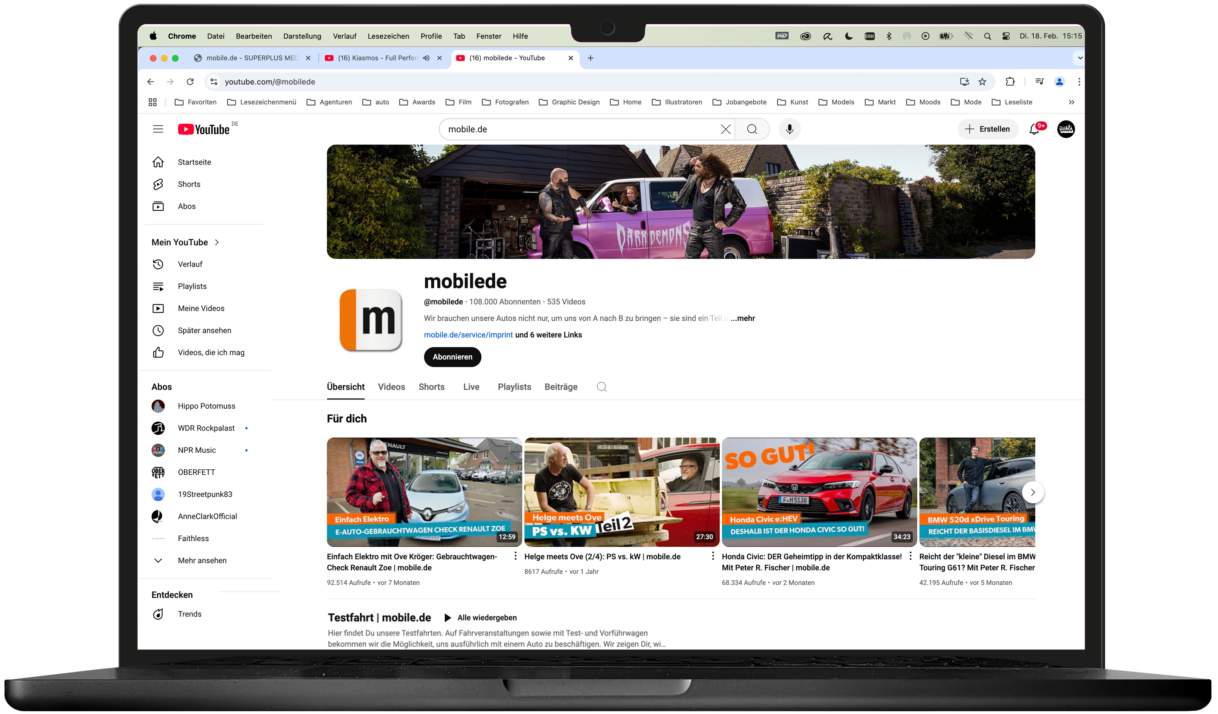Open the und 6 weitere Links text

tap(549, 335)
